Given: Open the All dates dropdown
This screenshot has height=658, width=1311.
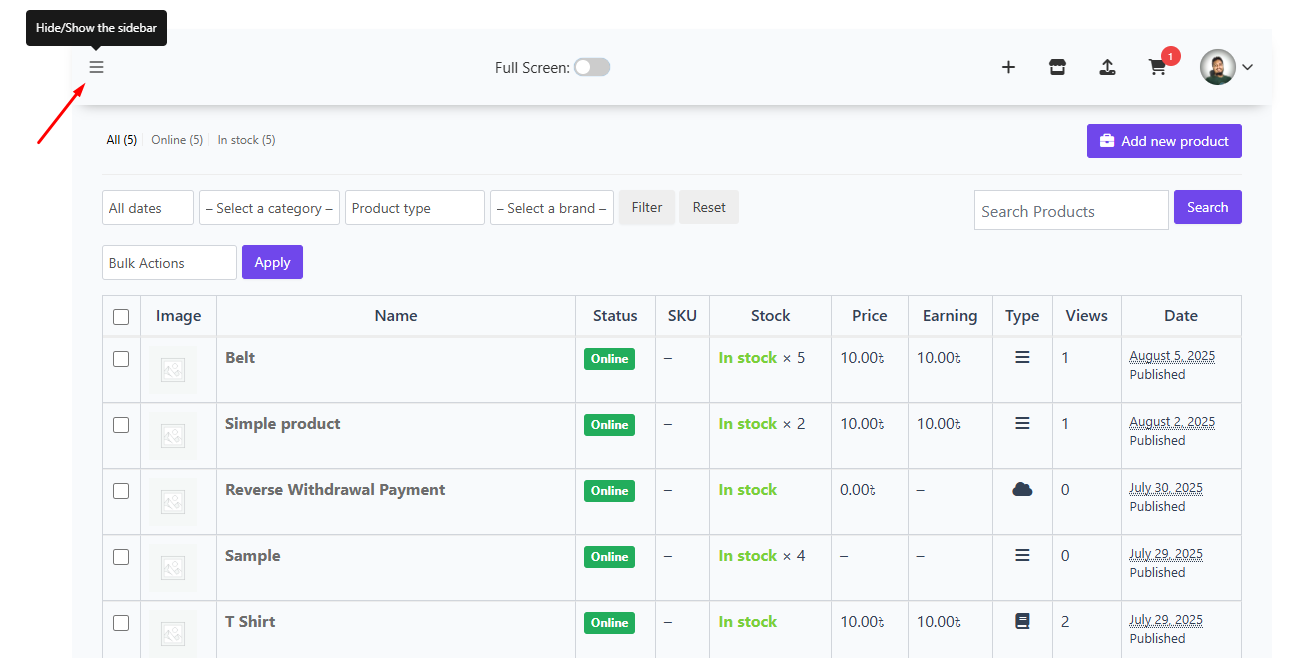Looking at the screenshot, I should click(x=148, y=208).
